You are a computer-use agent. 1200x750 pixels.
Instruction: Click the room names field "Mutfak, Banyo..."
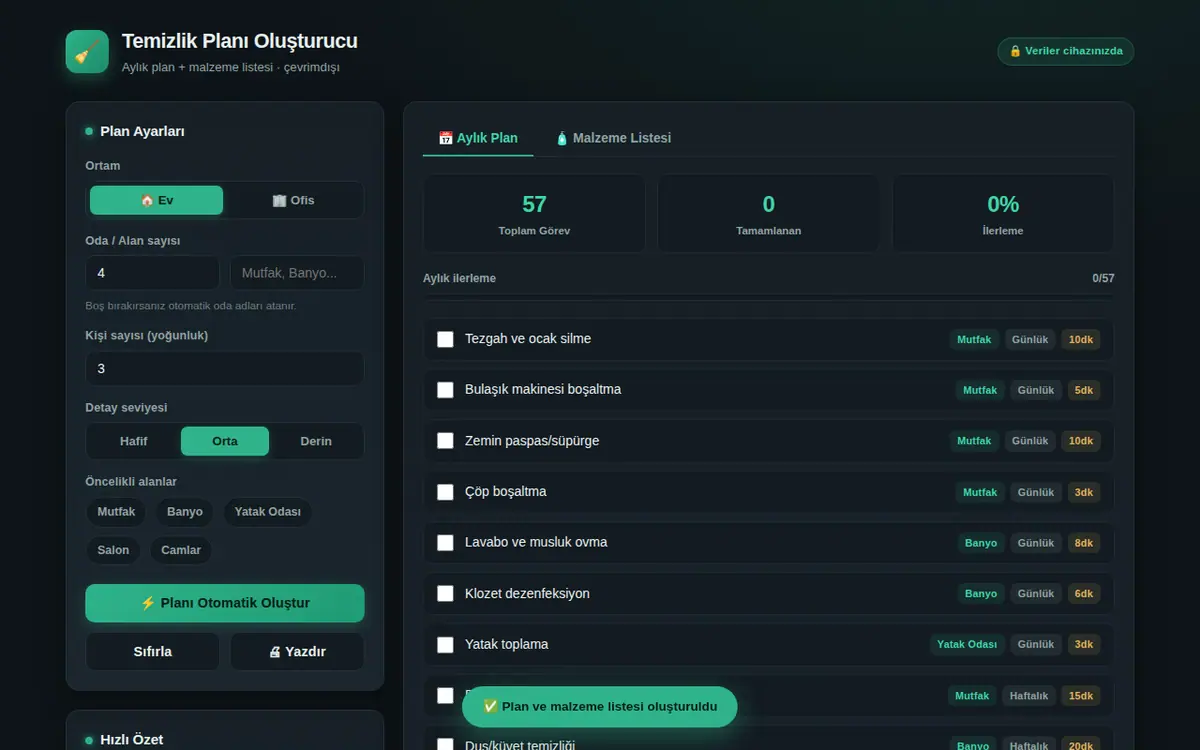click(297, 273)
